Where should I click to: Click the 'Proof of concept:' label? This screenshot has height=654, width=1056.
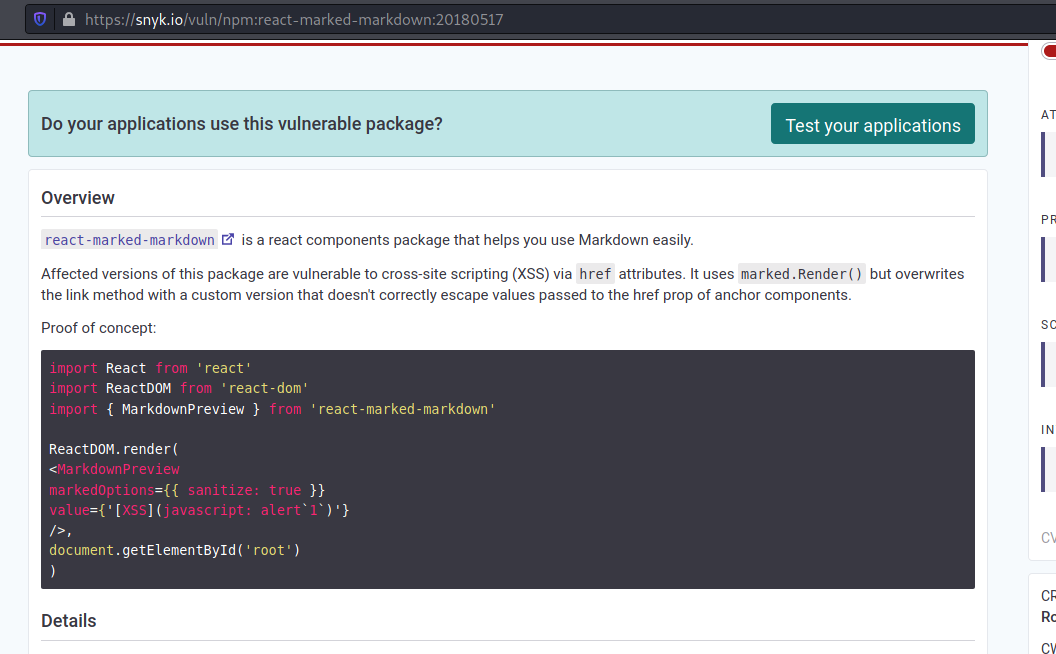point(99,328)
